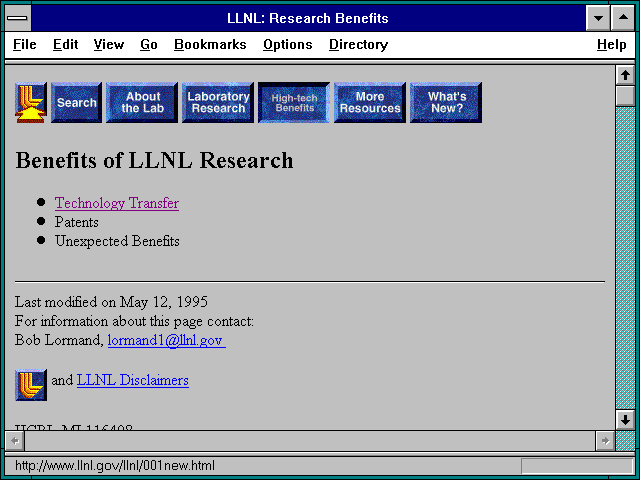Minimize the window with the down arrow button

click(x=598, y=18)
